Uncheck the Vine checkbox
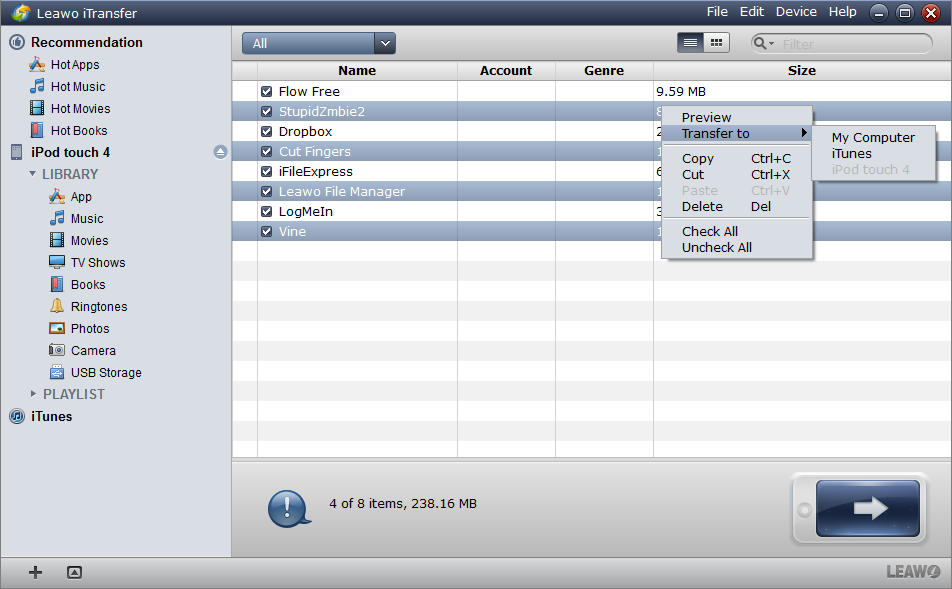The height and width of the screenshot is (589, 952). tap(266, 231)
